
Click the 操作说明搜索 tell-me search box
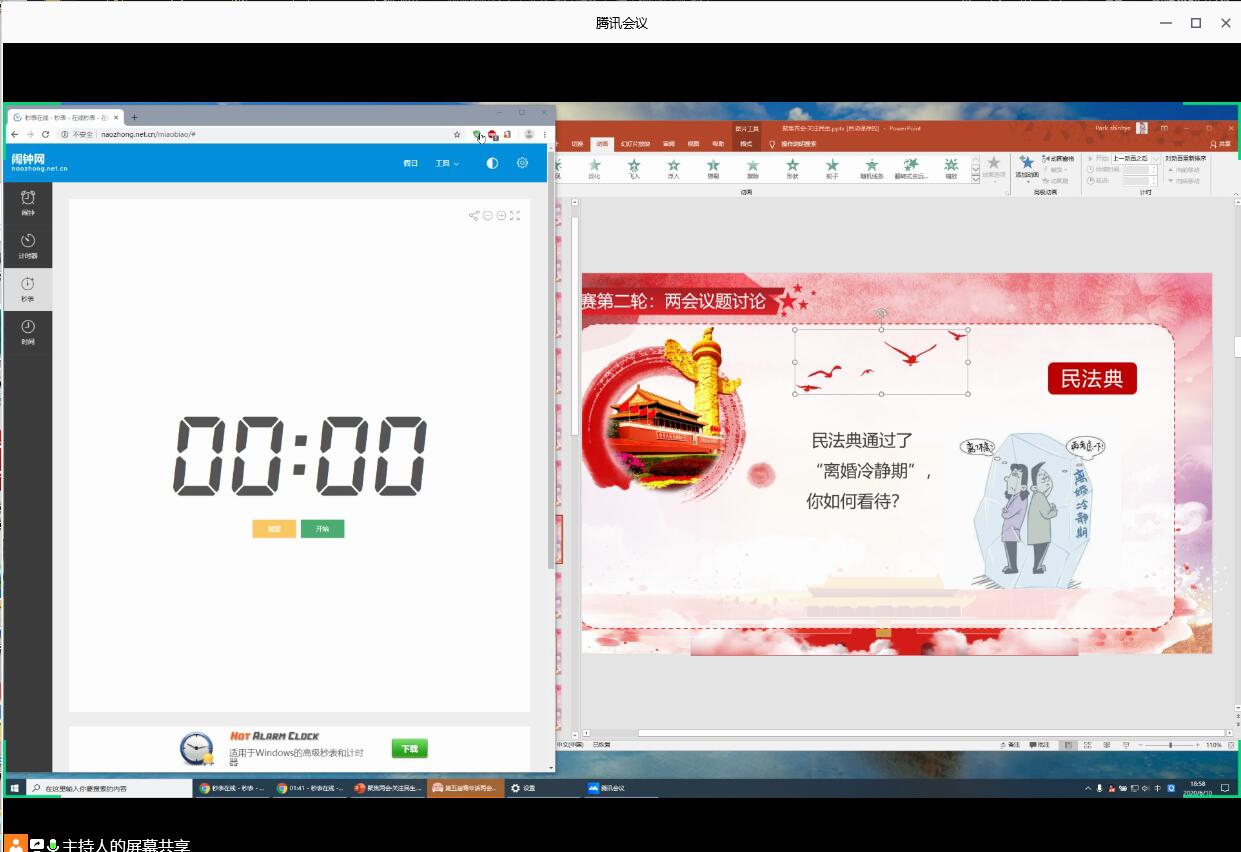point(798,144)
